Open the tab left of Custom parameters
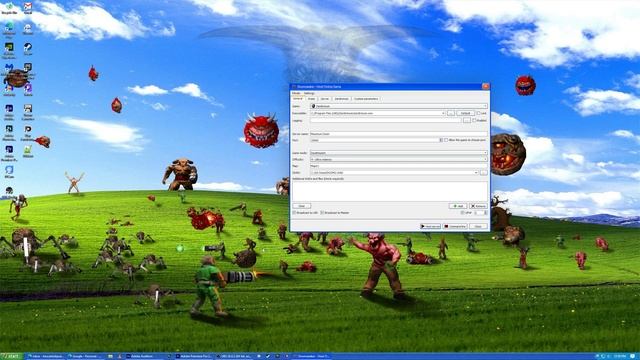This screenshot has width=640, height=360. [342, 99]
